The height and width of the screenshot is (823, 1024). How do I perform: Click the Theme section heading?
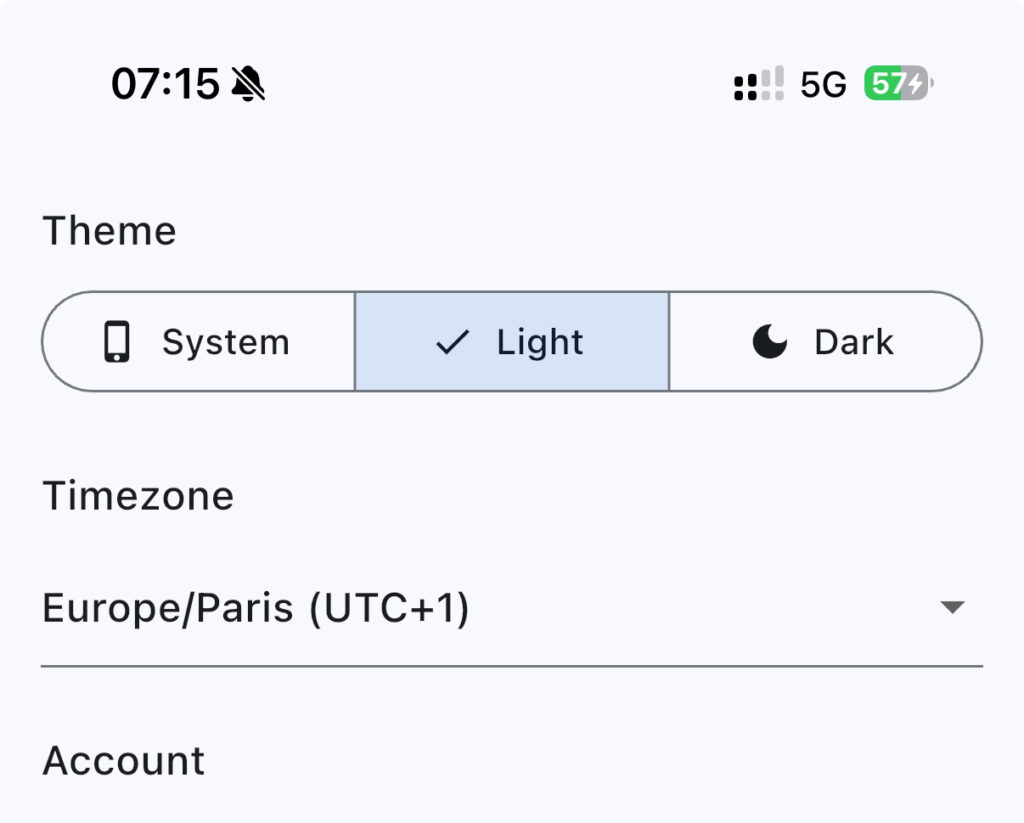[x=109, y=231]
